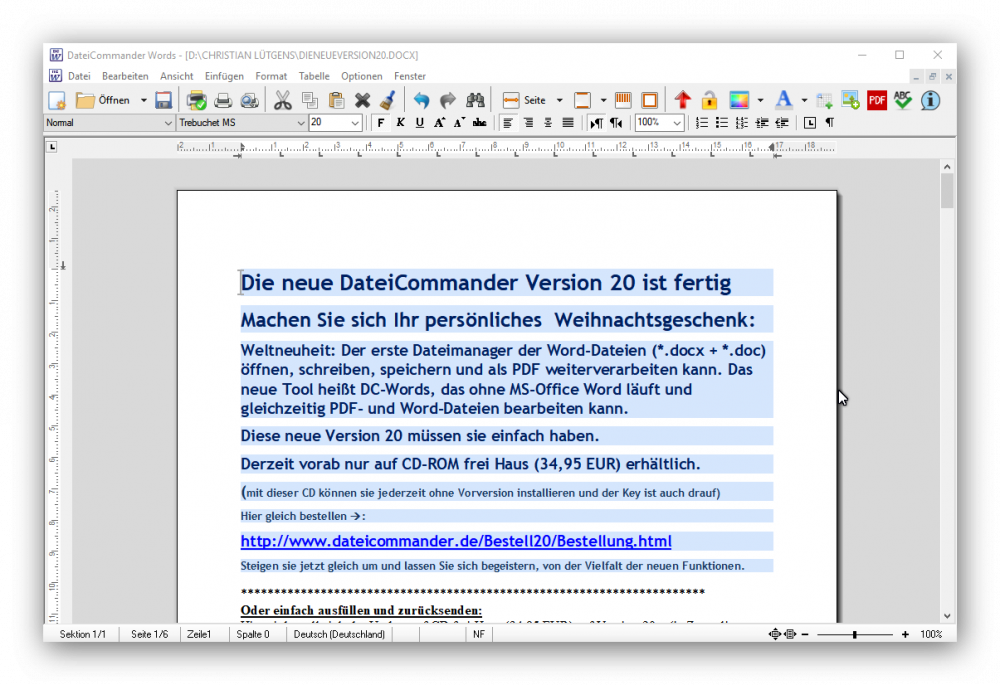The image size is (1000, 685).
Task: Toggle bold with the F button
Action: coord(380,123)
